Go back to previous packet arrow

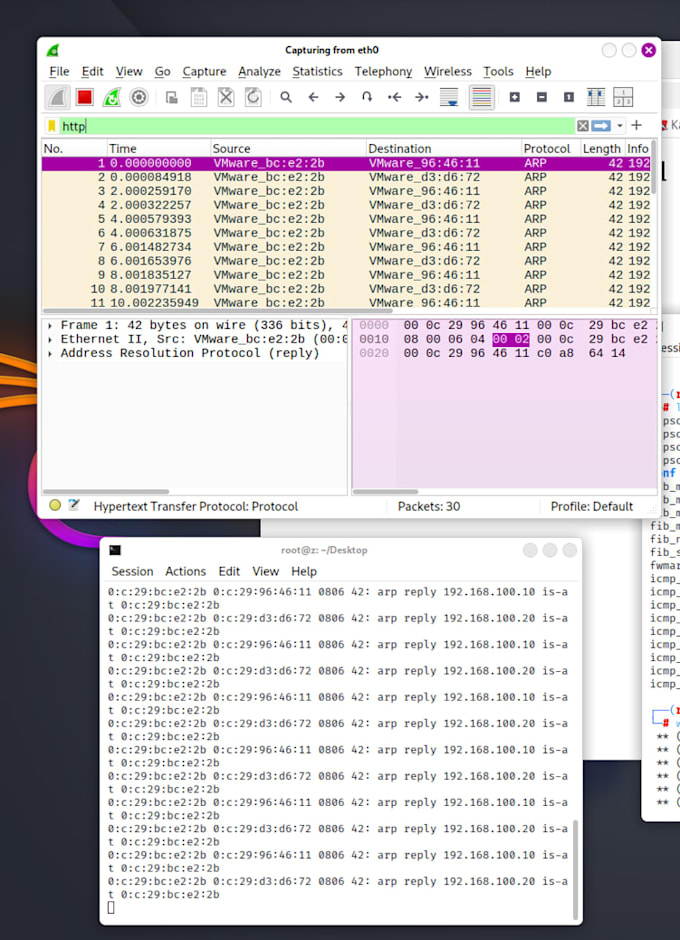click(313, 97)
